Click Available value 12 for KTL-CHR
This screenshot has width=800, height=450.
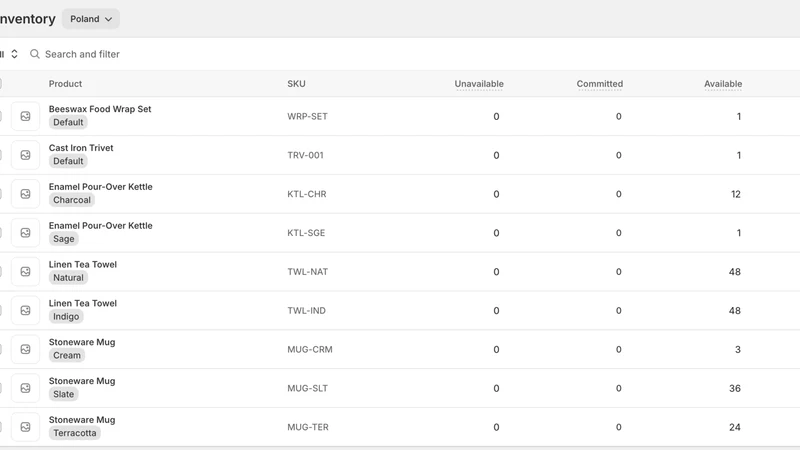point(736,194)
